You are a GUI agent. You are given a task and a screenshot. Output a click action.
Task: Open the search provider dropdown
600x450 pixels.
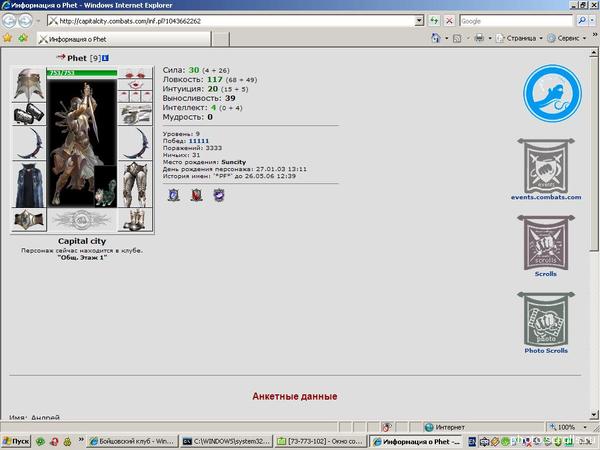coord(592,21)
